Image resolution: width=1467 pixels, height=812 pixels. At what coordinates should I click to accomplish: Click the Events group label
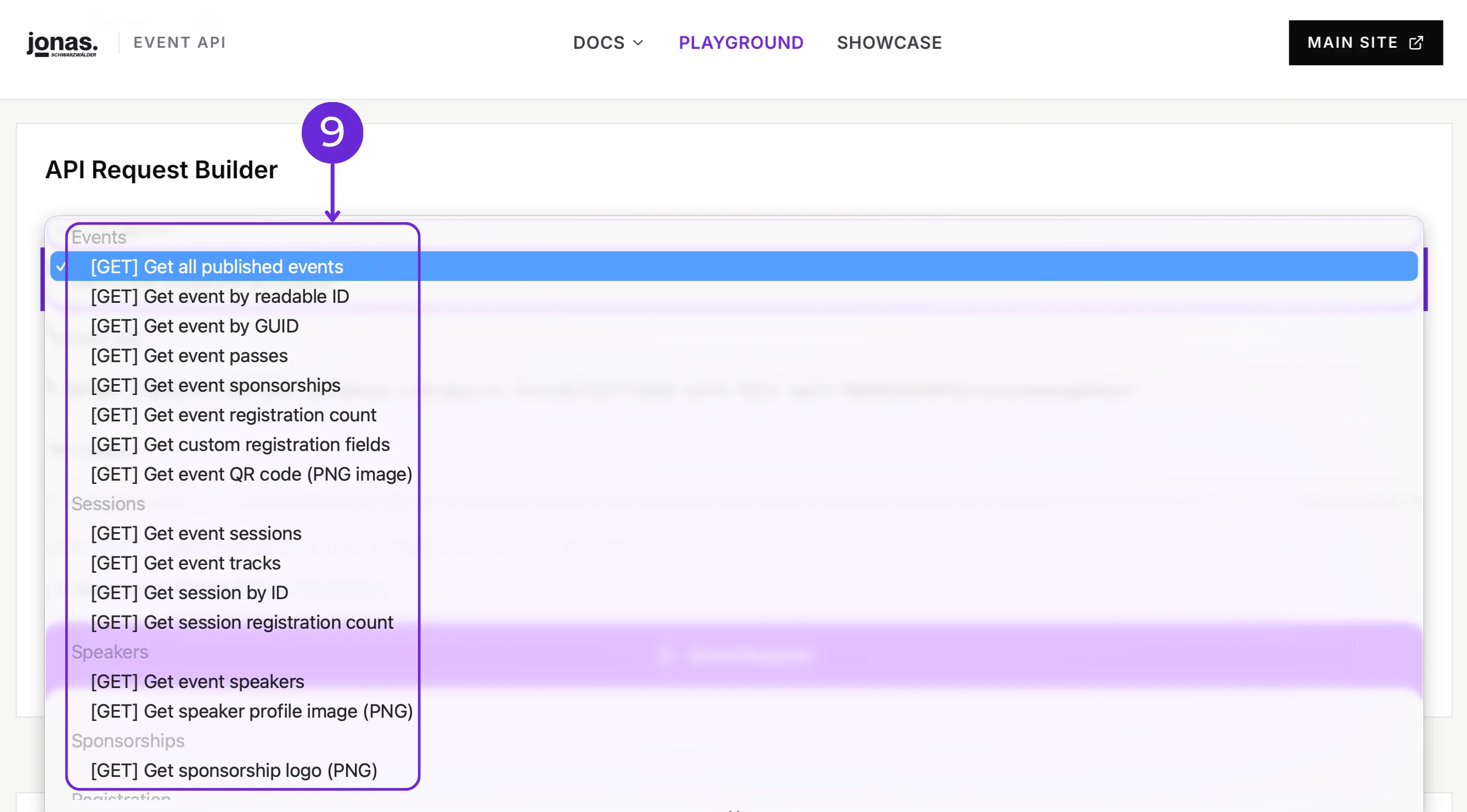(x=99, y=237)
